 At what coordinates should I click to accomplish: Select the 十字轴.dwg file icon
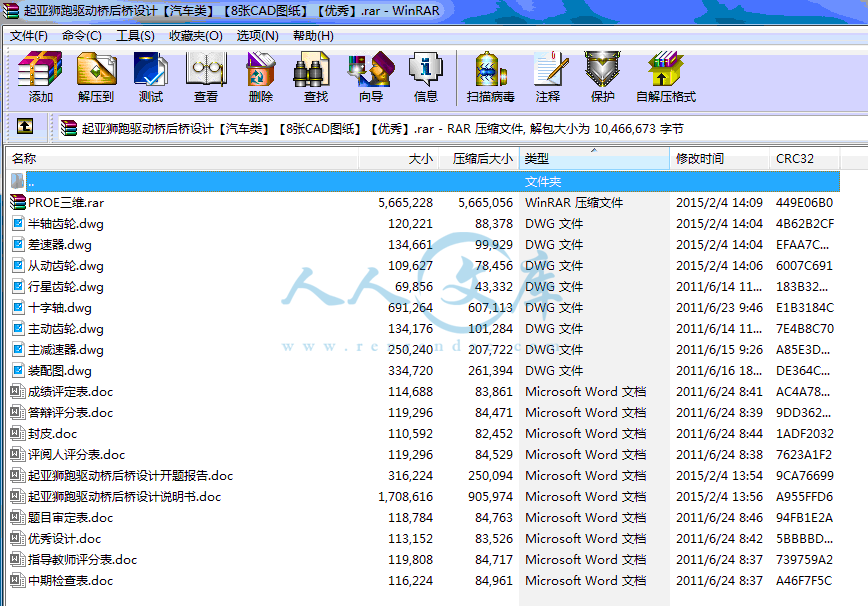tap(18, 308)
